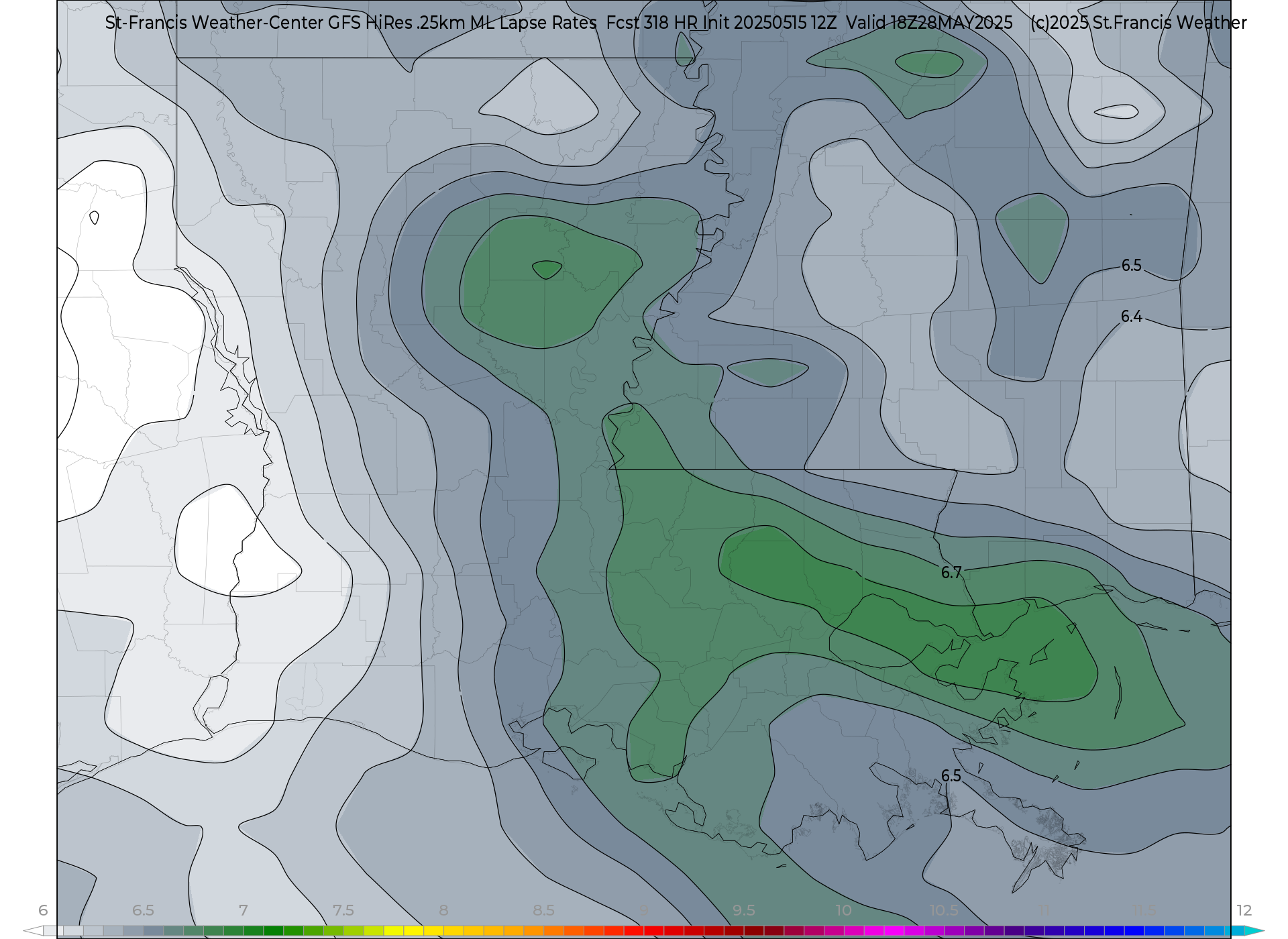Click the colorbar tick label 8
This screenshot has width=1288, height=939.
(443, 910)
